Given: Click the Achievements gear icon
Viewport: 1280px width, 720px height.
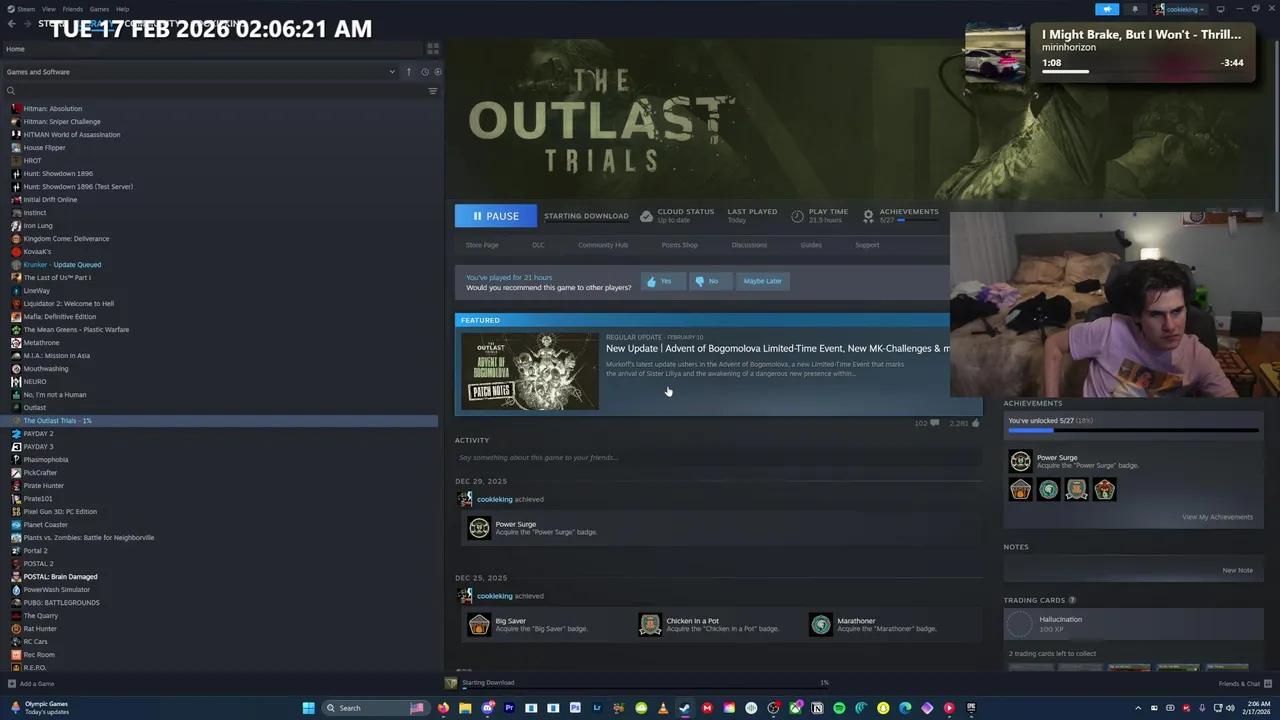Looking at the screenshot, I should click(868, 216).
